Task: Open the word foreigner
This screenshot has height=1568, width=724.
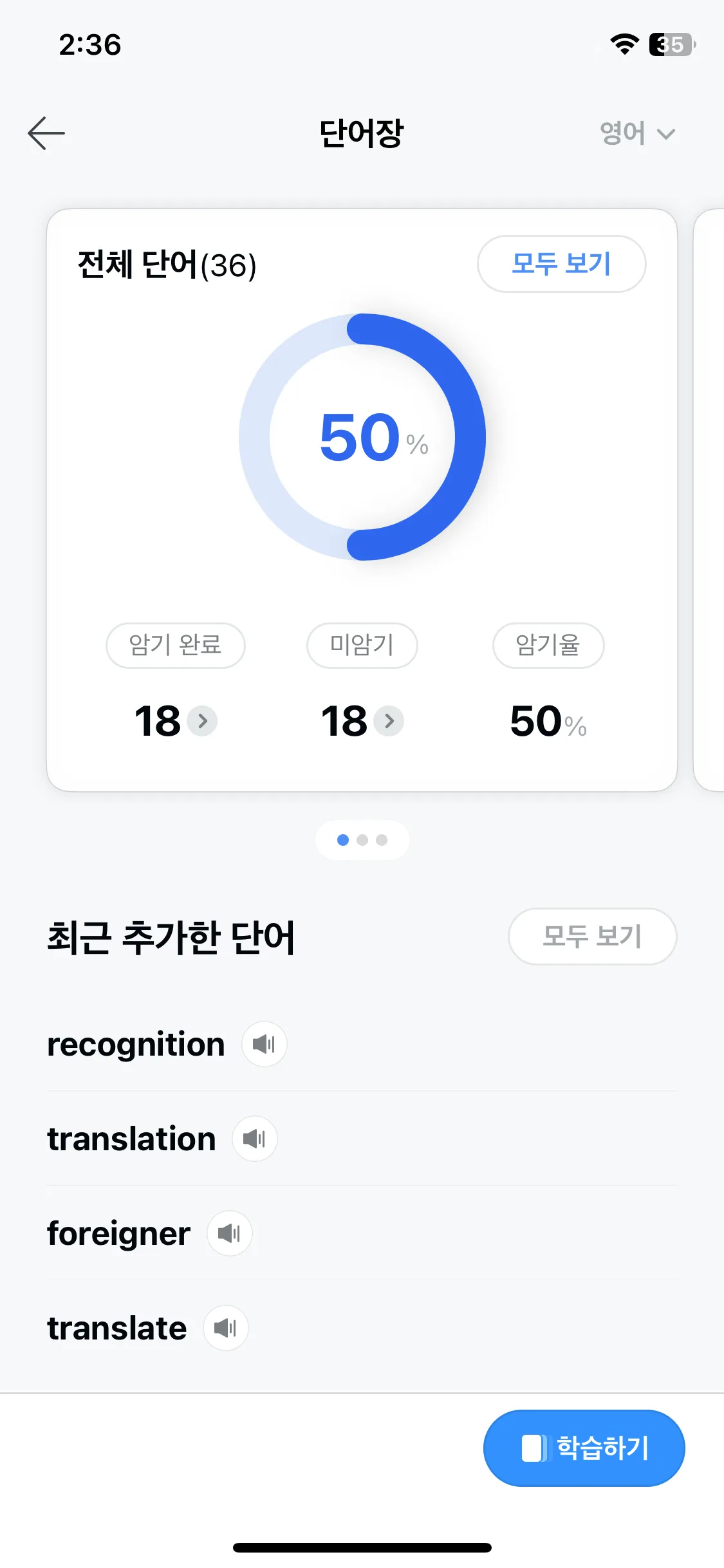Action: pyautogui.click(x=118, y=1233)
